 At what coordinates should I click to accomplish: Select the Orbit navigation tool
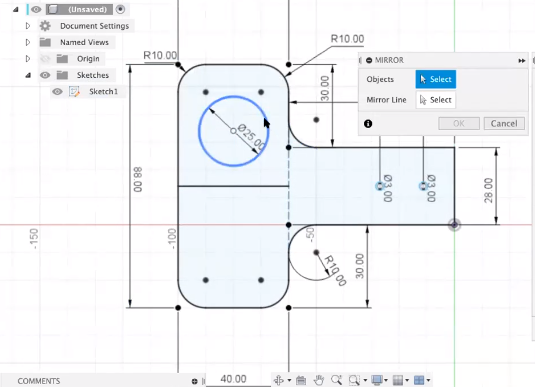[x=279, y=380]
